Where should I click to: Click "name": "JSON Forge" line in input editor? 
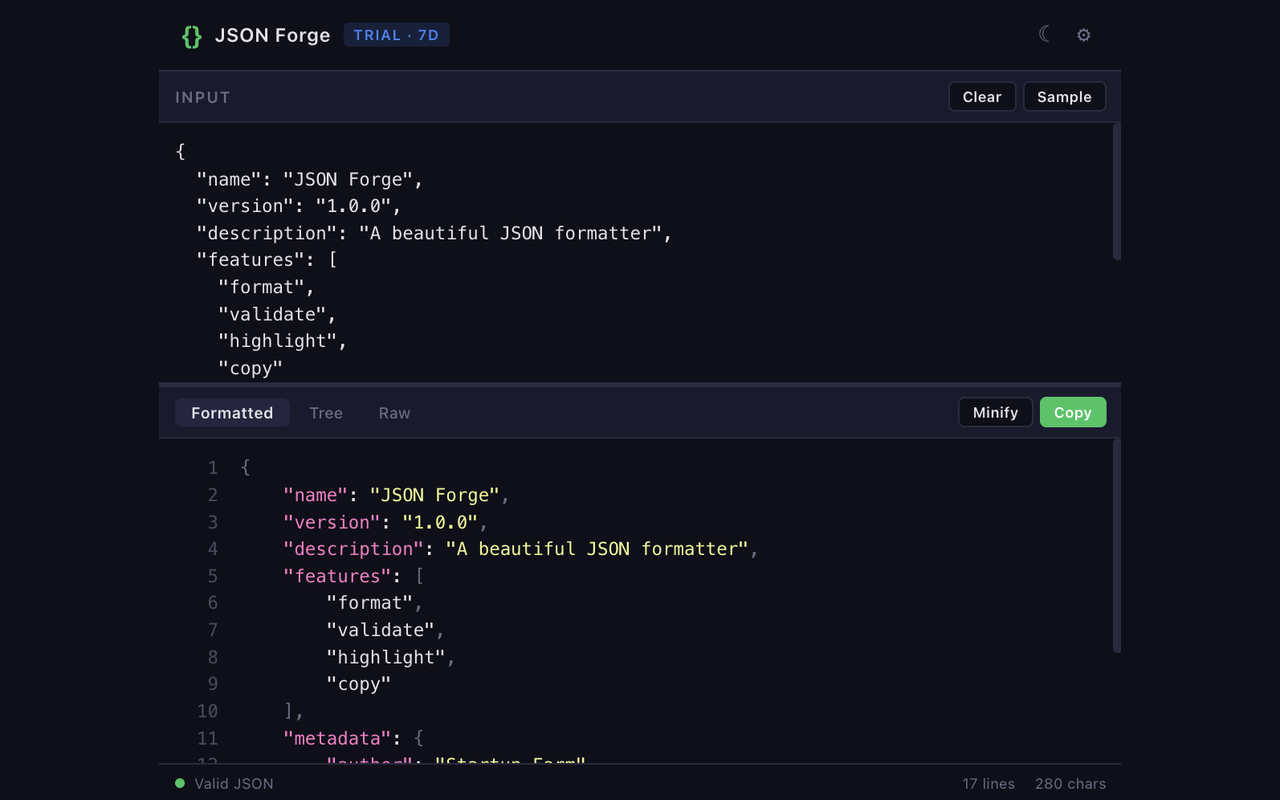(310, 179)
